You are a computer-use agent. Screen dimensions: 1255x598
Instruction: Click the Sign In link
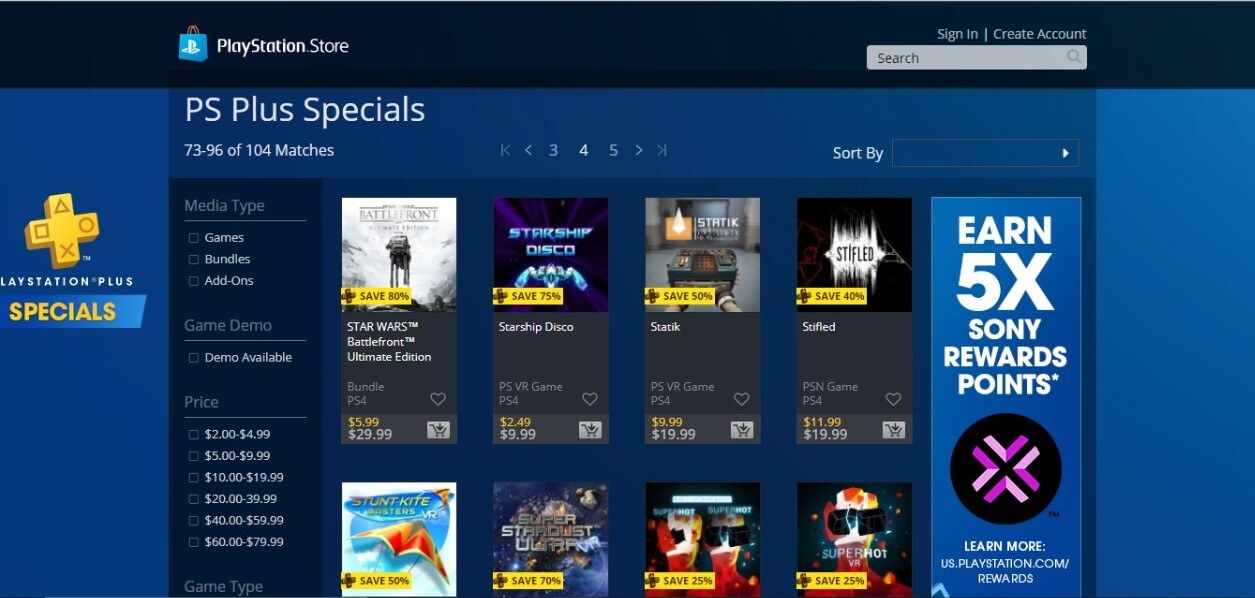coord(957,34)
